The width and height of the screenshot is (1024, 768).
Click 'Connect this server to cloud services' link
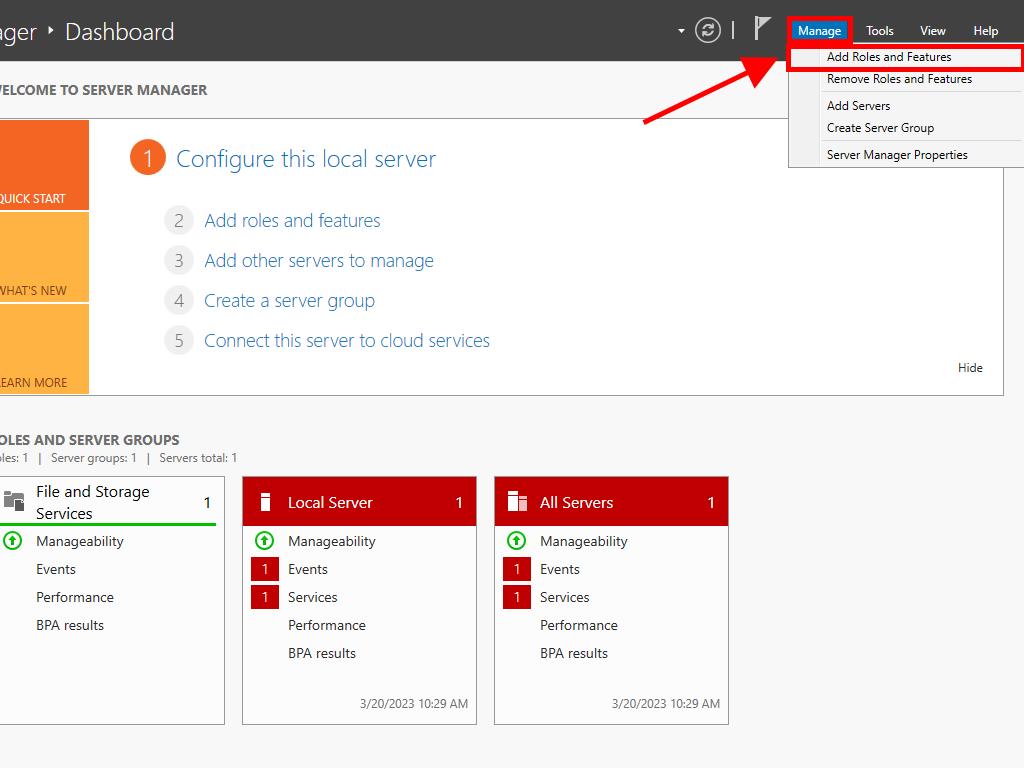347,341
